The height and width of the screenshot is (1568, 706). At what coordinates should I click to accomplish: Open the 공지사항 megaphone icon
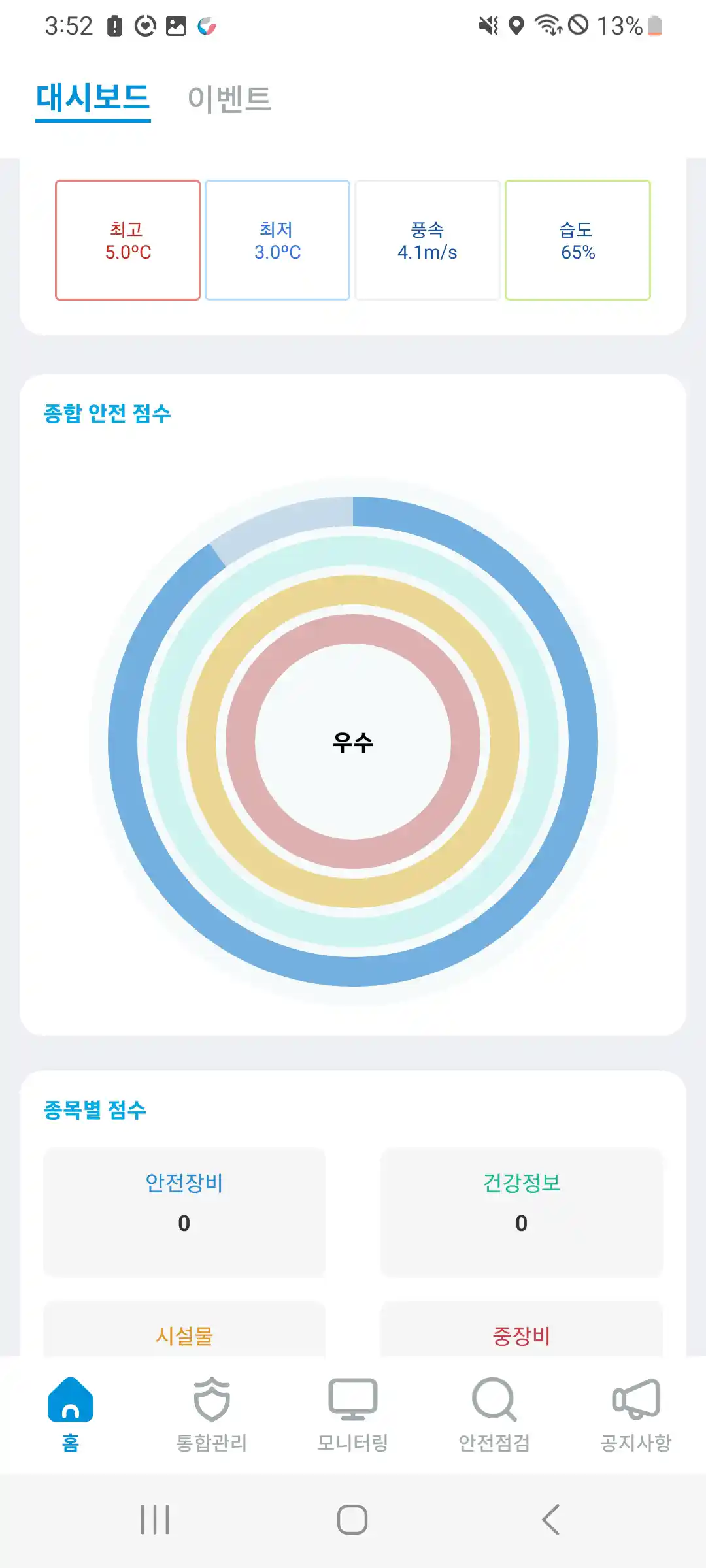[x=635, y=1399]
